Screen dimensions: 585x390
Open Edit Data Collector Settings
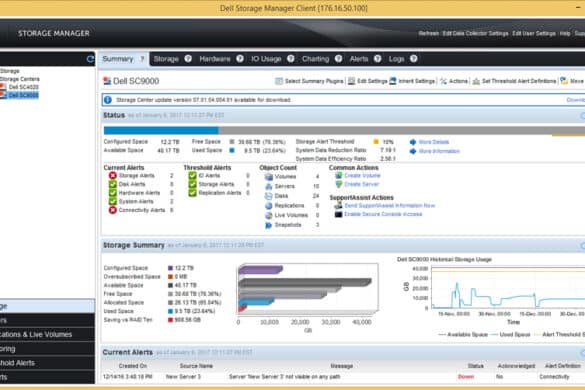[475, 33]
